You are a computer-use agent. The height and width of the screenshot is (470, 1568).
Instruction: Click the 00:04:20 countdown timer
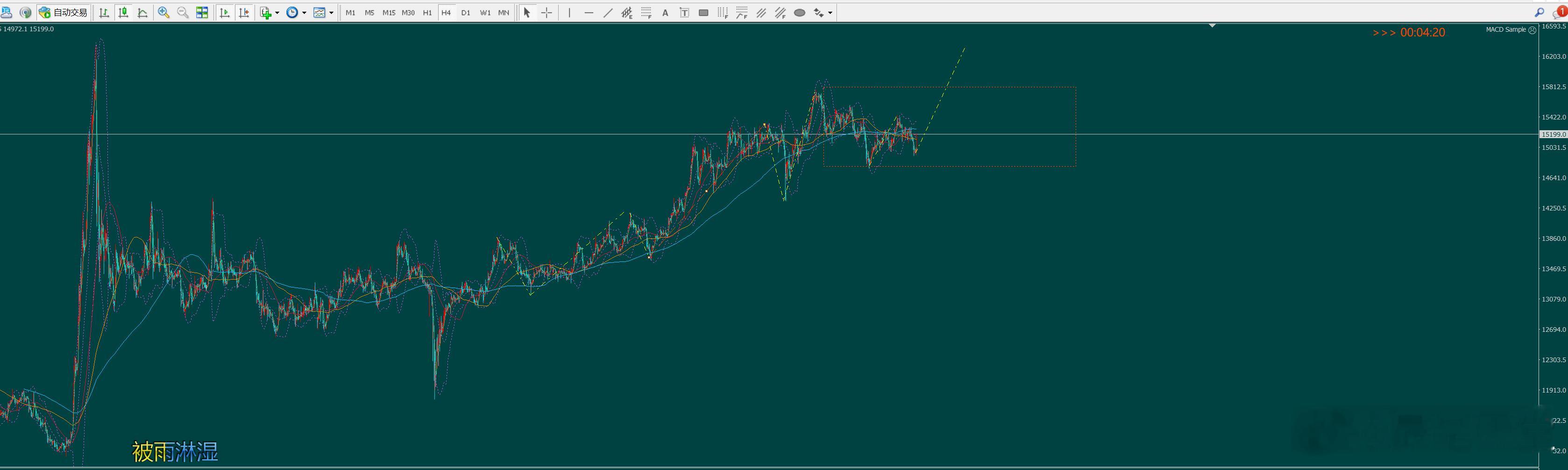pos(1423,32)
